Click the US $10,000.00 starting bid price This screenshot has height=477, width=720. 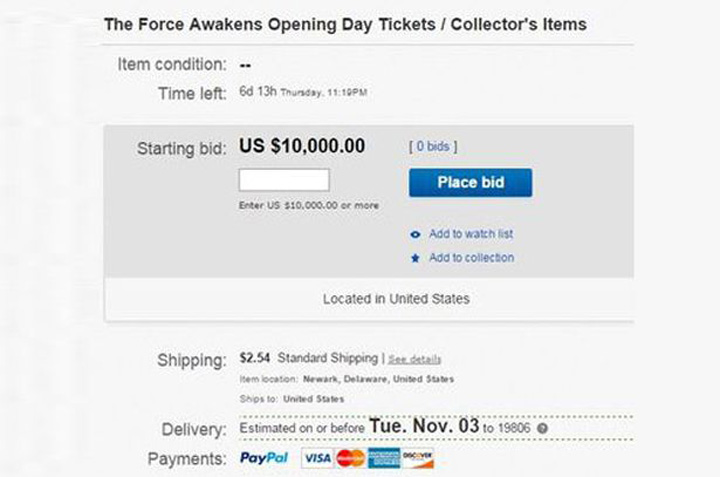click(302, 146)
